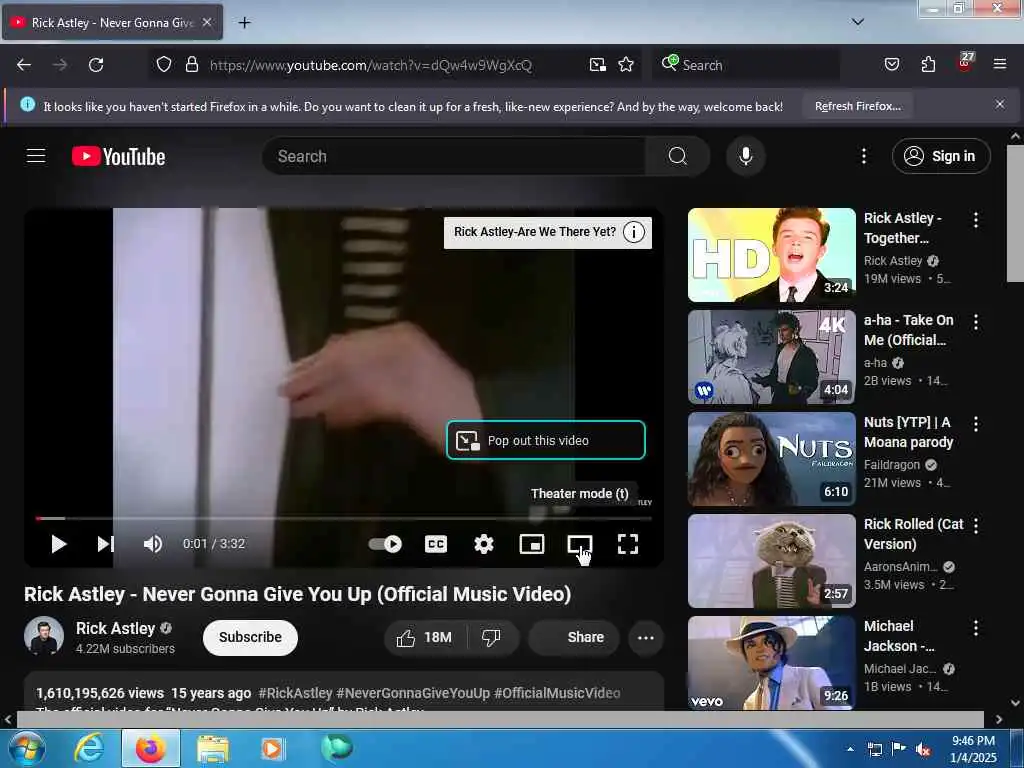Image resolution: width=1024 pixels, height=768 pixels.
Task: Open options menu for Michael Jackson video
Action: tap(976, 628)
